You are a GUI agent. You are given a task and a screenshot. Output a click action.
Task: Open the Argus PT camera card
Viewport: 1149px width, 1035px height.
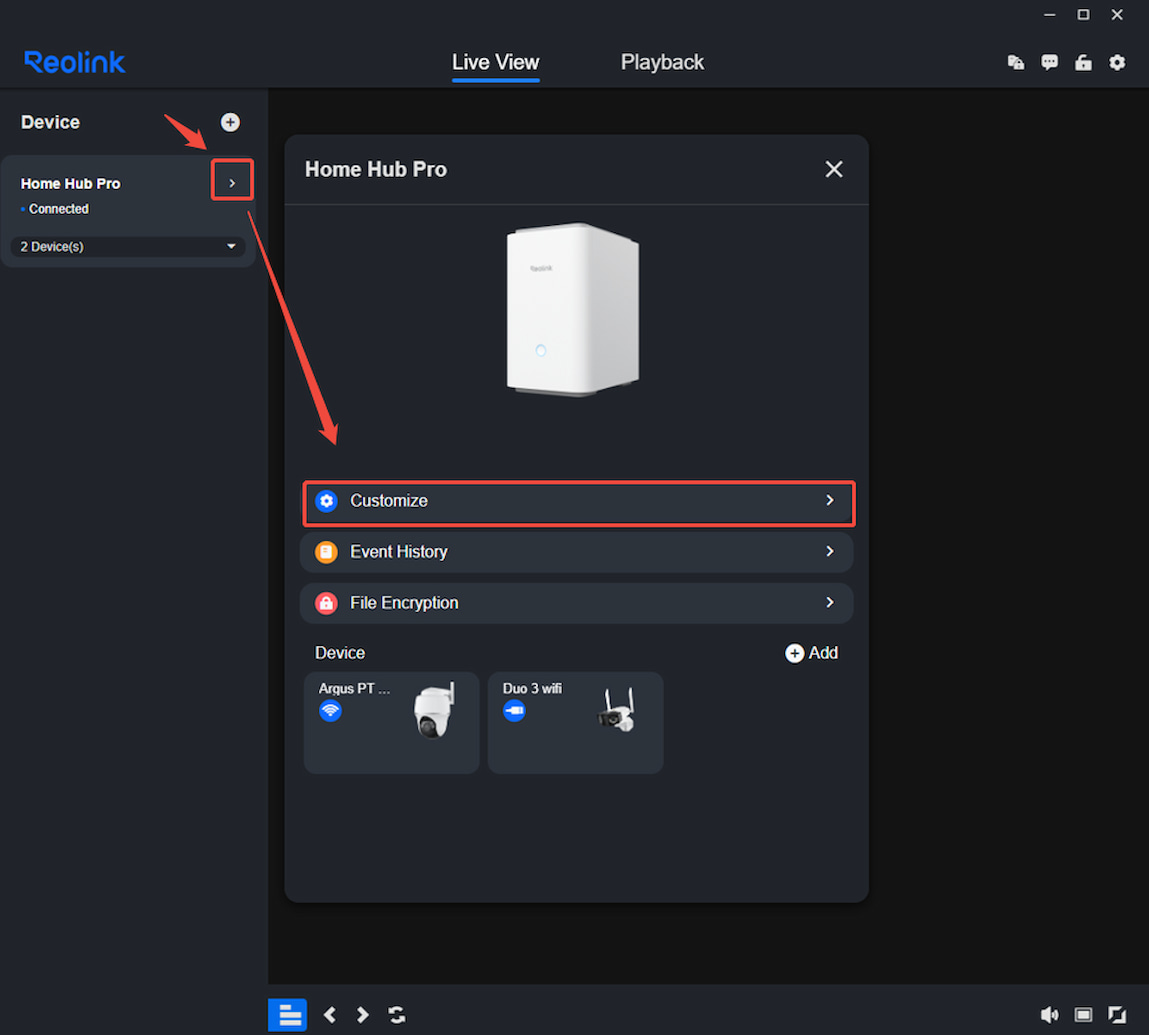391,723
